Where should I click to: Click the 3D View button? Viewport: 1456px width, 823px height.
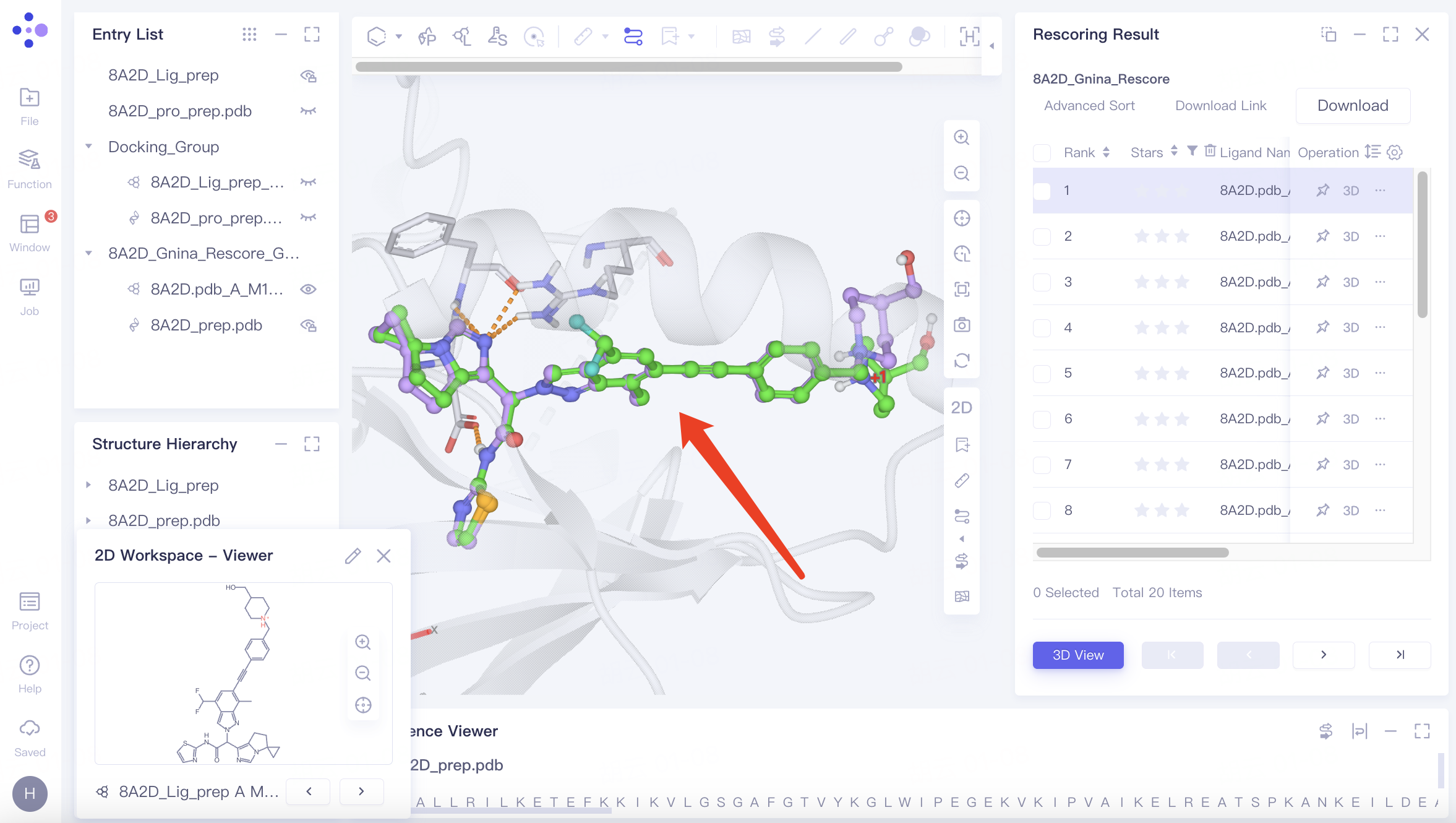point(1077,655)
